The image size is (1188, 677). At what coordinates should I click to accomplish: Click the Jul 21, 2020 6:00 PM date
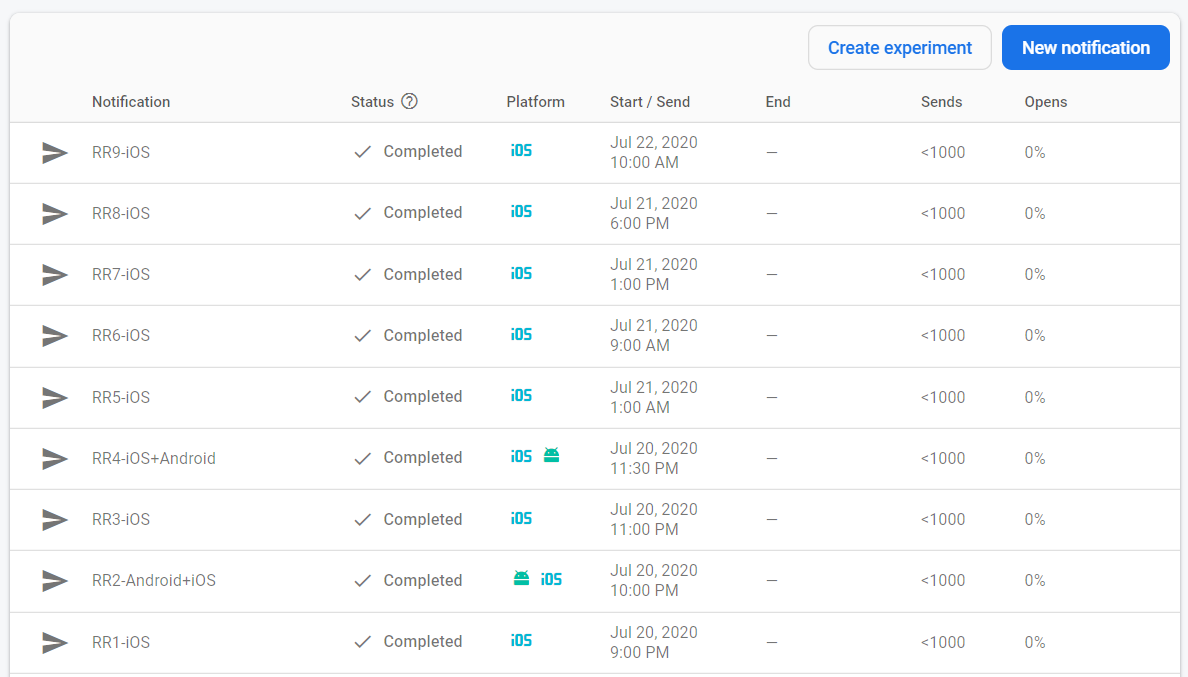(x=654, y=214)
